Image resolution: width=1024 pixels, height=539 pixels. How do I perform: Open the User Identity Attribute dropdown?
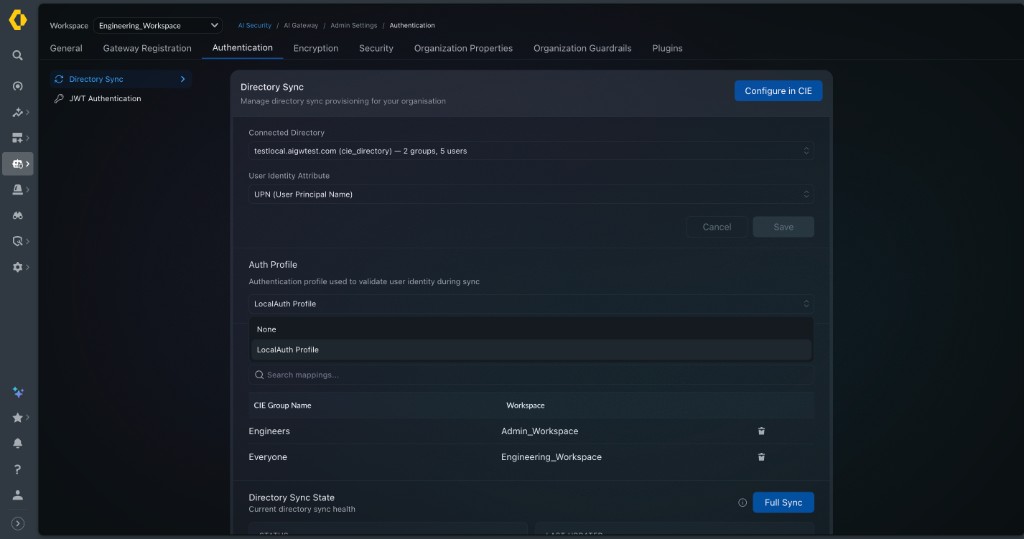tap(531, 194)
